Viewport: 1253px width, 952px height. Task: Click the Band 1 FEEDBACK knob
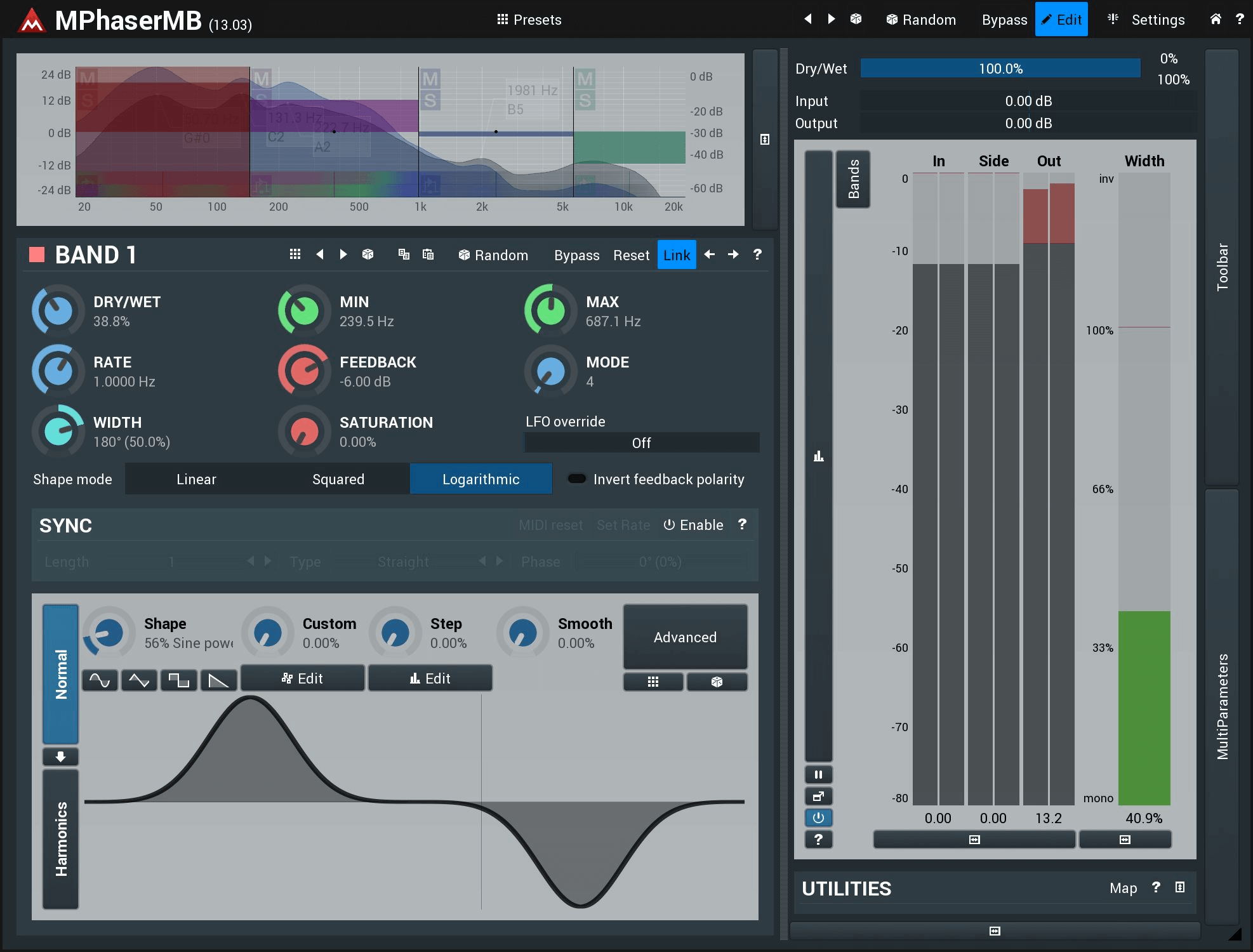click(304, 371)
